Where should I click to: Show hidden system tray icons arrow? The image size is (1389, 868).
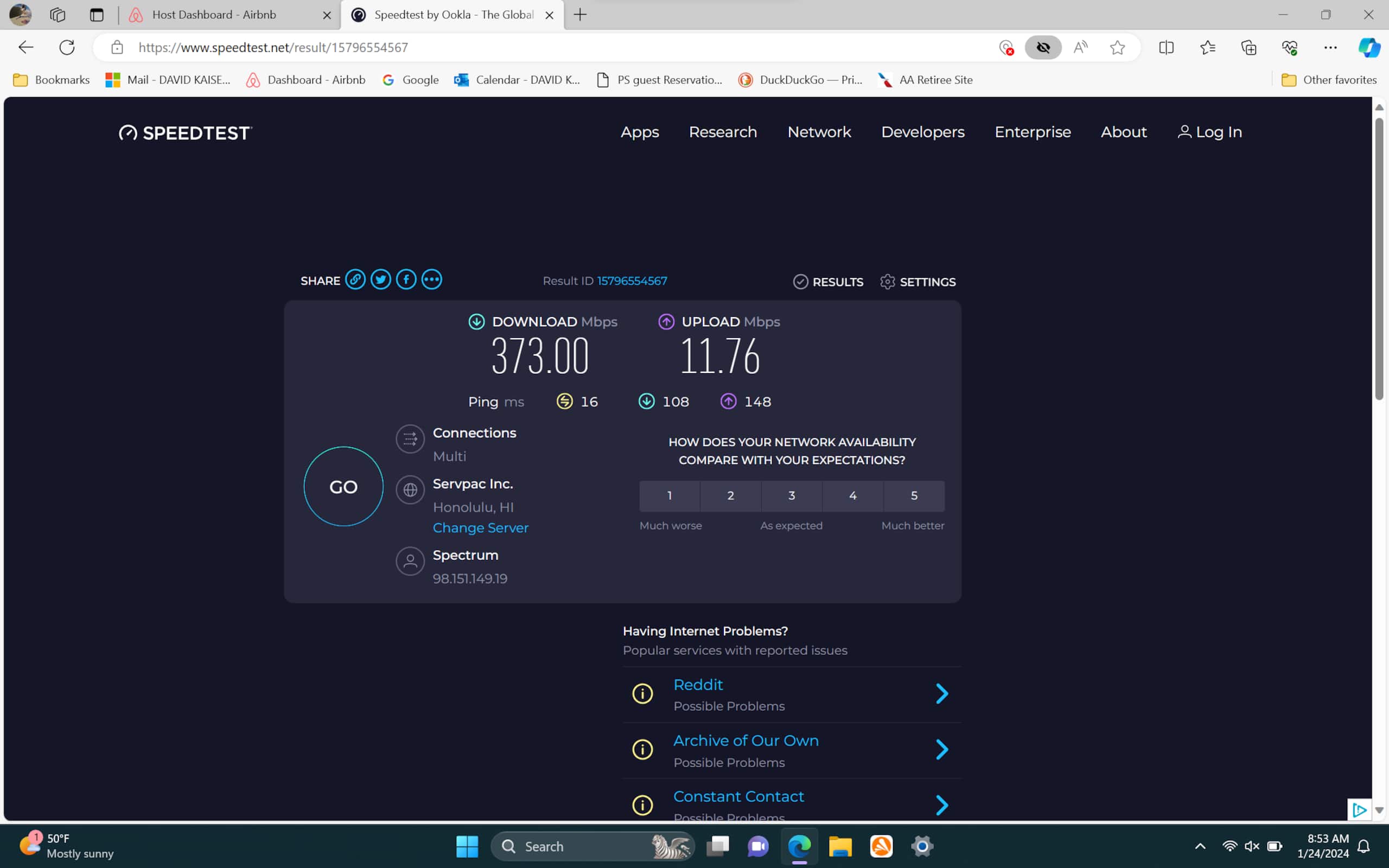point(1200,846)
